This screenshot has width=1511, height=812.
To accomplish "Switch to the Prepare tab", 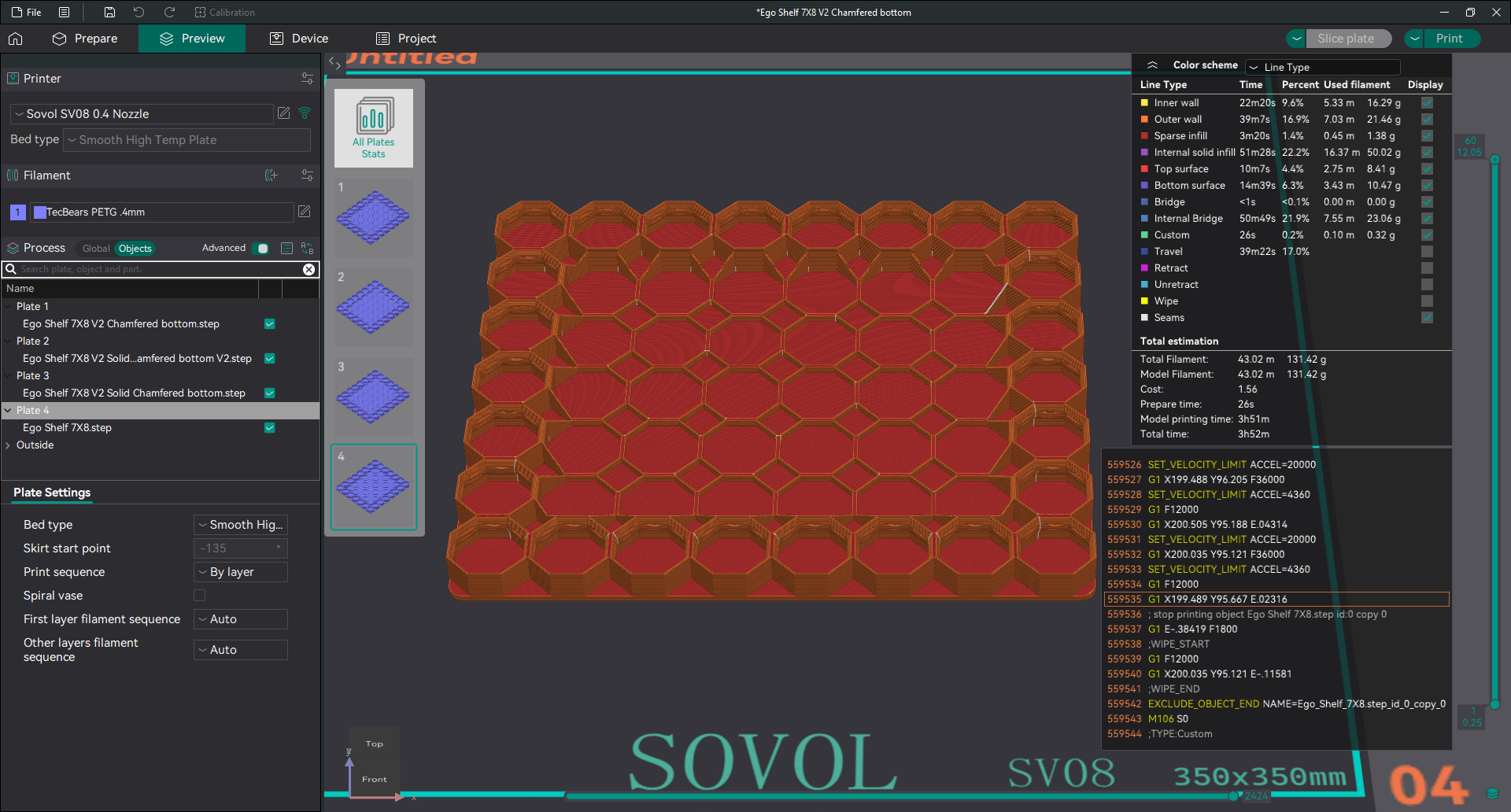I will 84,39.
